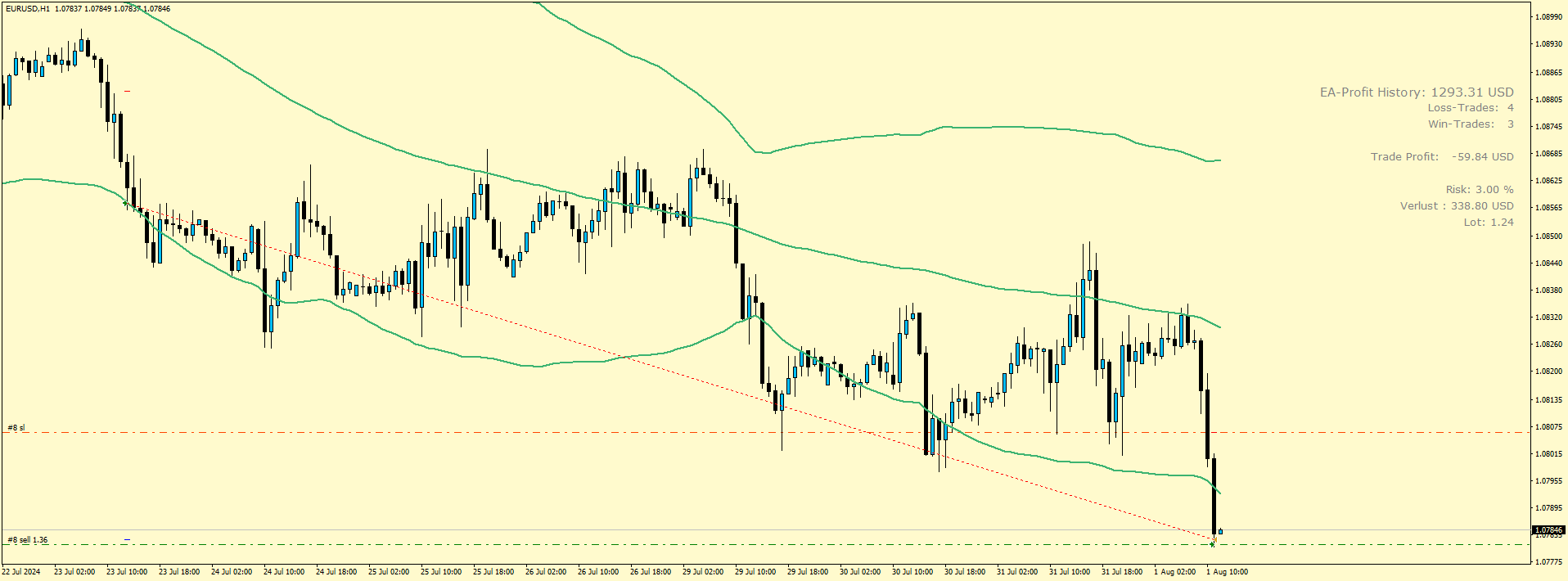Screen dimensions: 1568x581
Task: Click the 'Verlust : 338.80 USD' label
Action: pyautogui.click(x=1456, y=206)
